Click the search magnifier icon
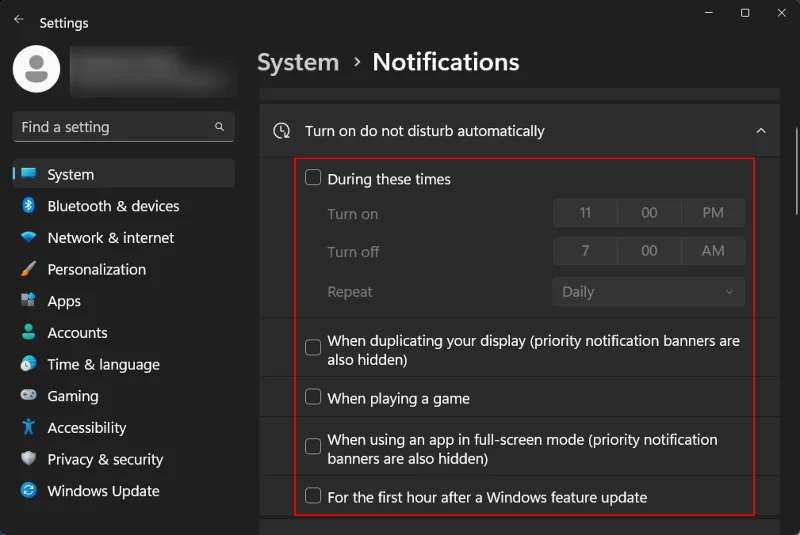This screenshot has height=535, width=800. [219, 126]
